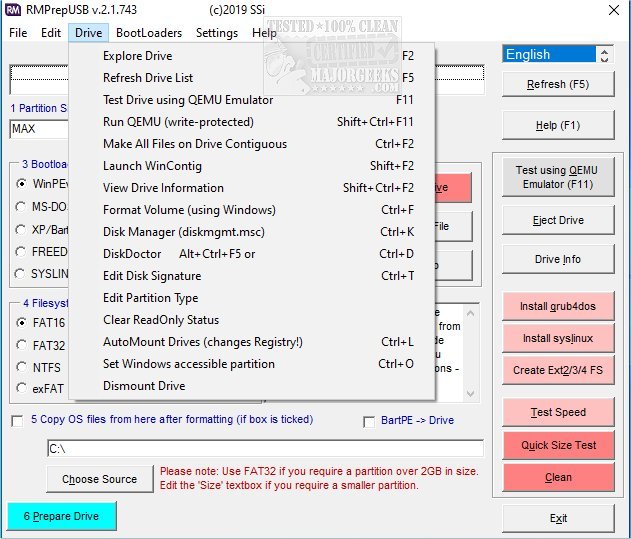Viewport: 631px width, 539px height.
Task: Step through the English language selector arrows
Action: coord(604,54)
